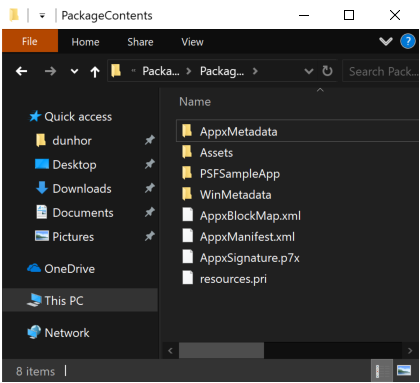Switch to Large icons view in status bar

click(x=404, y=371)
